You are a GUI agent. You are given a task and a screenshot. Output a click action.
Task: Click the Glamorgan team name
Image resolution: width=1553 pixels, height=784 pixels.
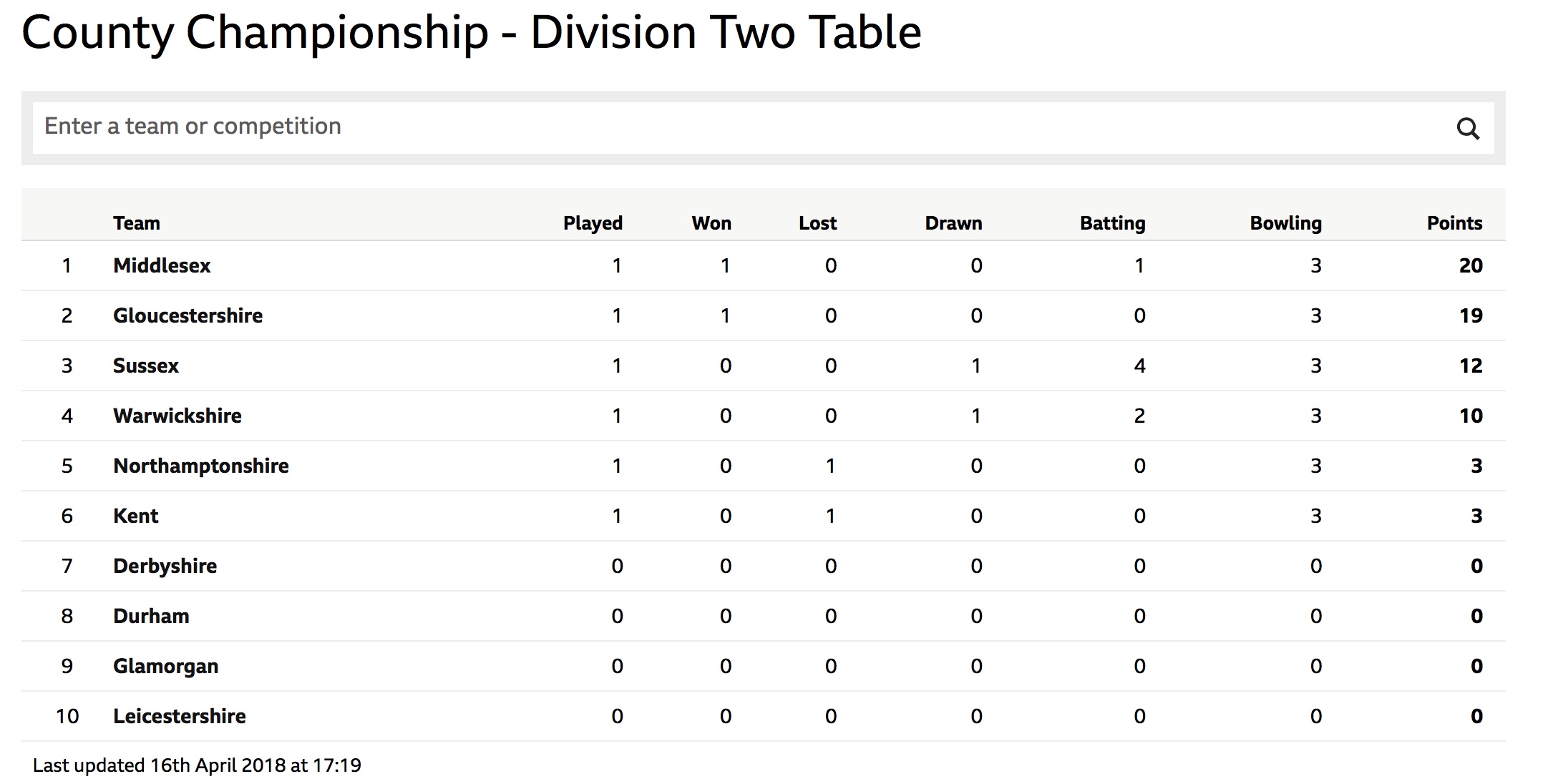(x=166, y=666)
